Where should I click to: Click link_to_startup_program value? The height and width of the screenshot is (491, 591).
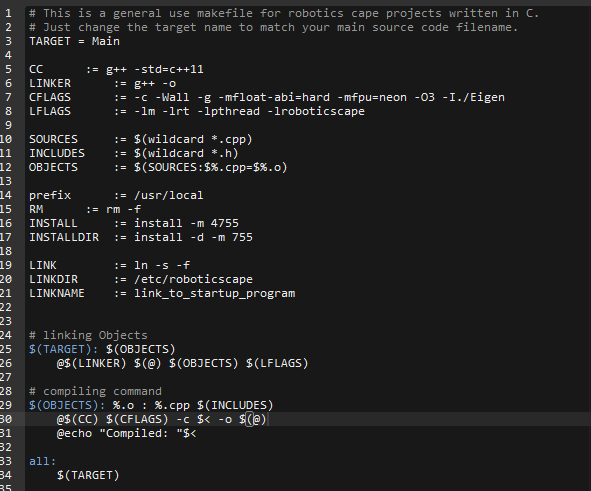214,293
